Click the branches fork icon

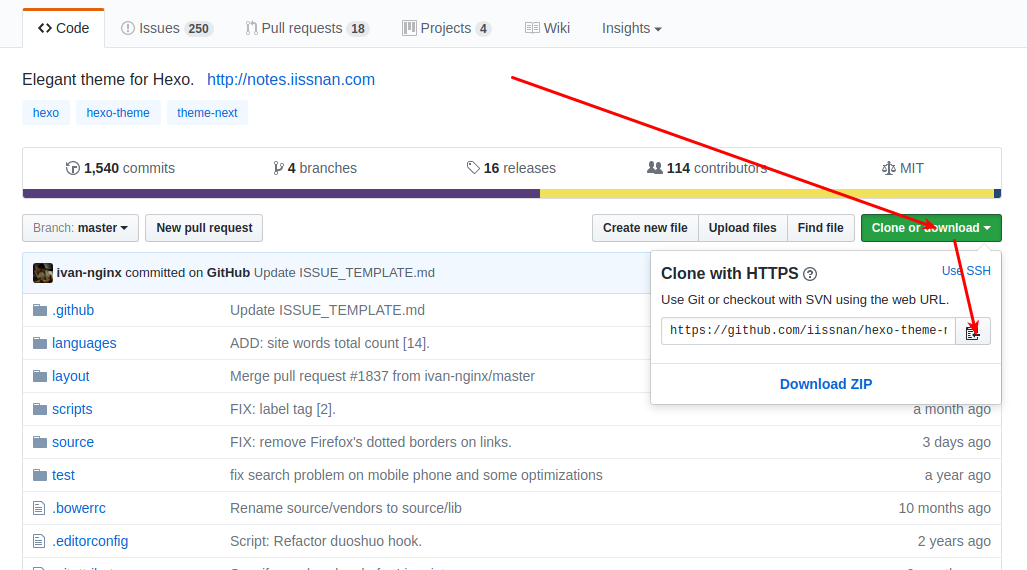(278, 168)
